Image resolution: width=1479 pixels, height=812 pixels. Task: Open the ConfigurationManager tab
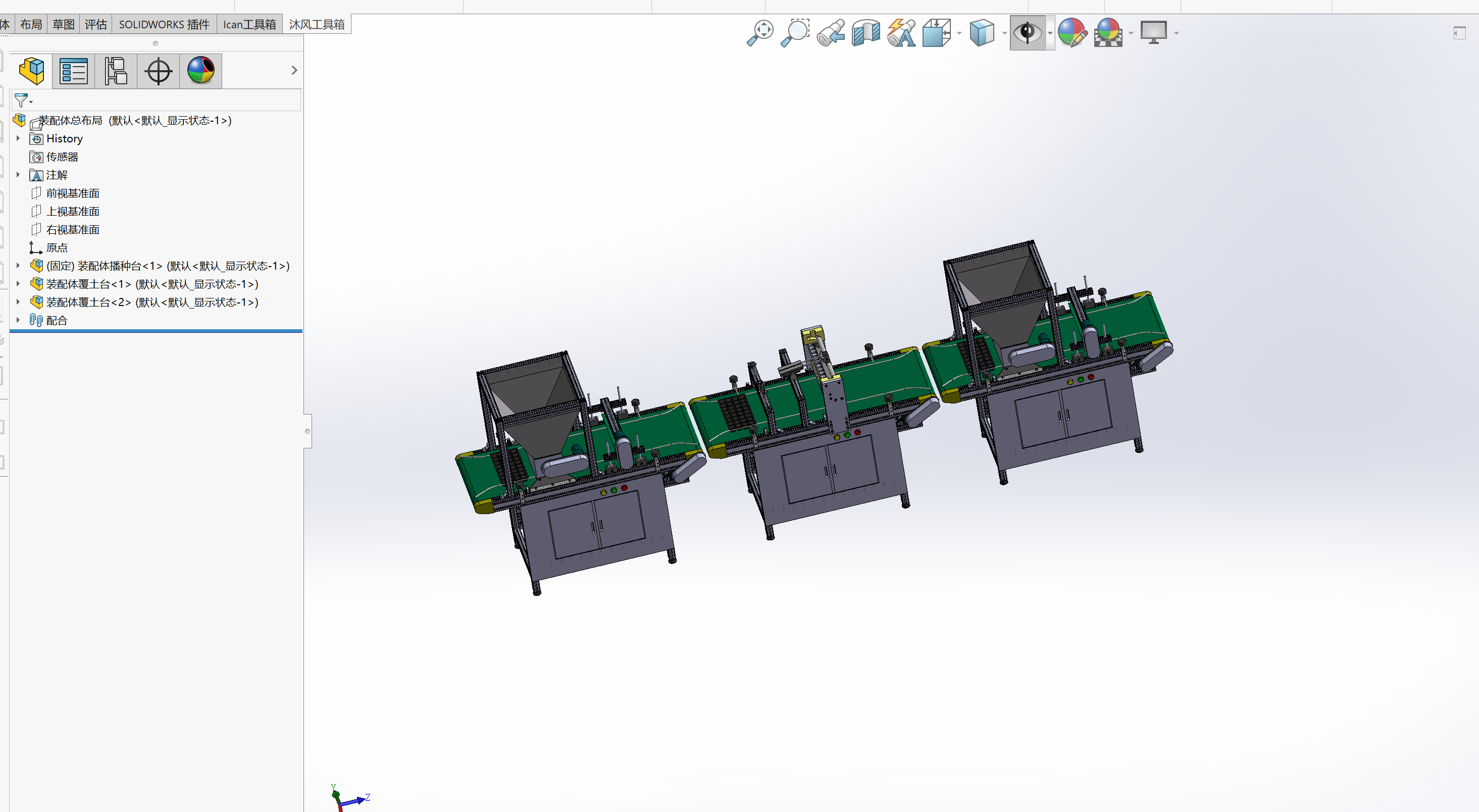[x=116, y=71]
